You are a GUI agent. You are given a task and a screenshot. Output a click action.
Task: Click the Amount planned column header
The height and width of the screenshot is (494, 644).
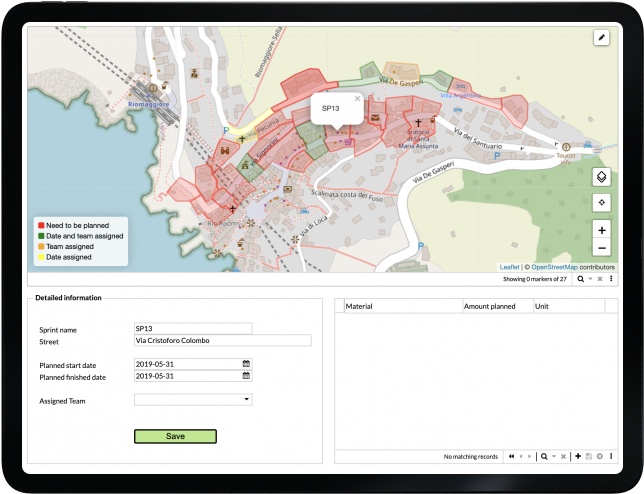tap(496, 306)
